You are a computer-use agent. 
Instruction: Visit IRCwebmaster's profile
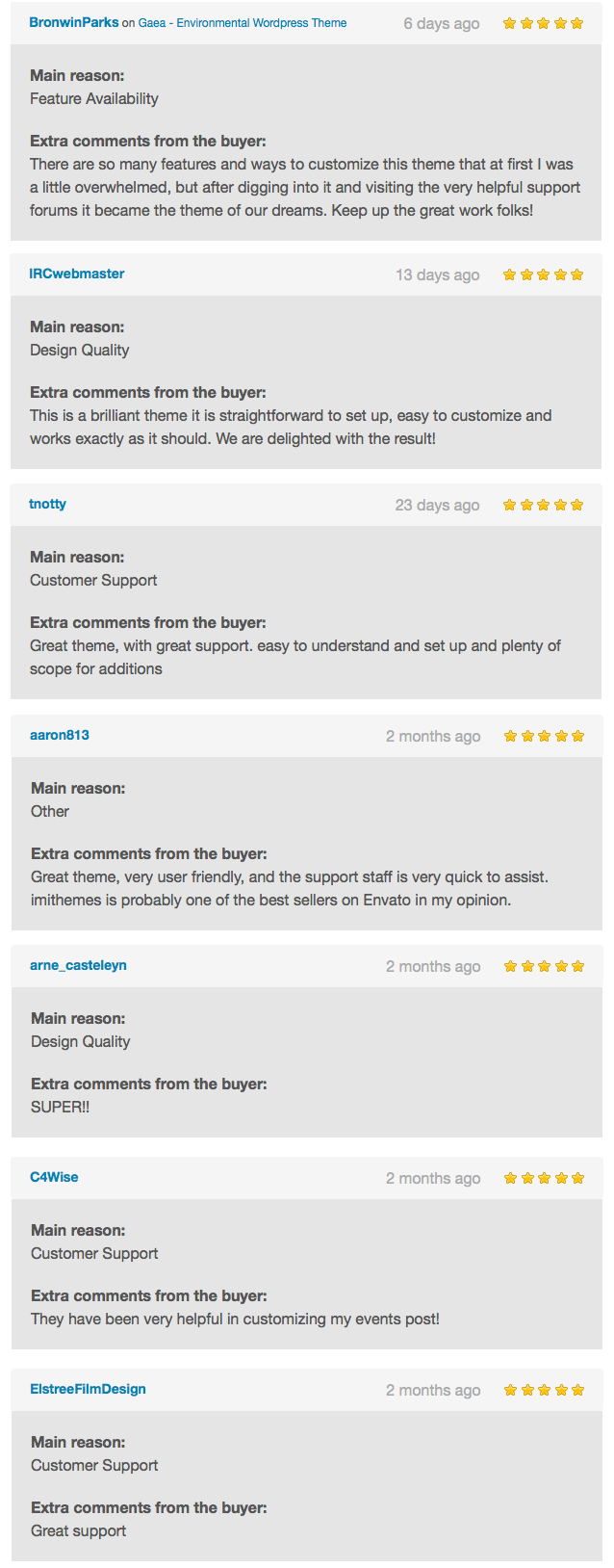pyautogui.click(x=77, y=274)
